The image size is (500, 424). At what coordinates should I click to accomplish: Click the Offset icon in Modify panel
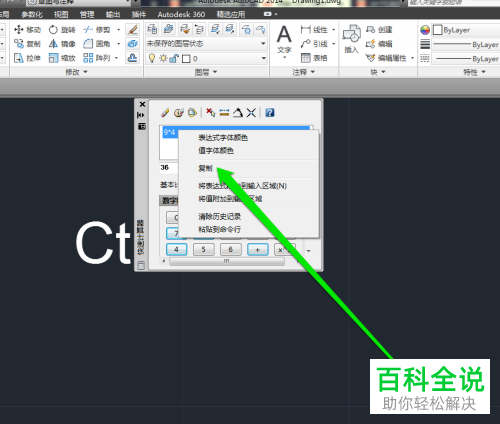[x=133, y=58]
